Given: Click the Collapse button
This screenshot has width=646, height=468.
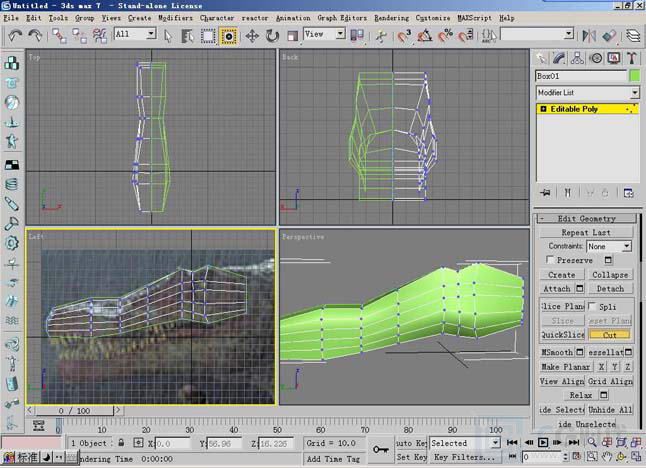Looking at the screenshot, I should [x=610, y=275].
